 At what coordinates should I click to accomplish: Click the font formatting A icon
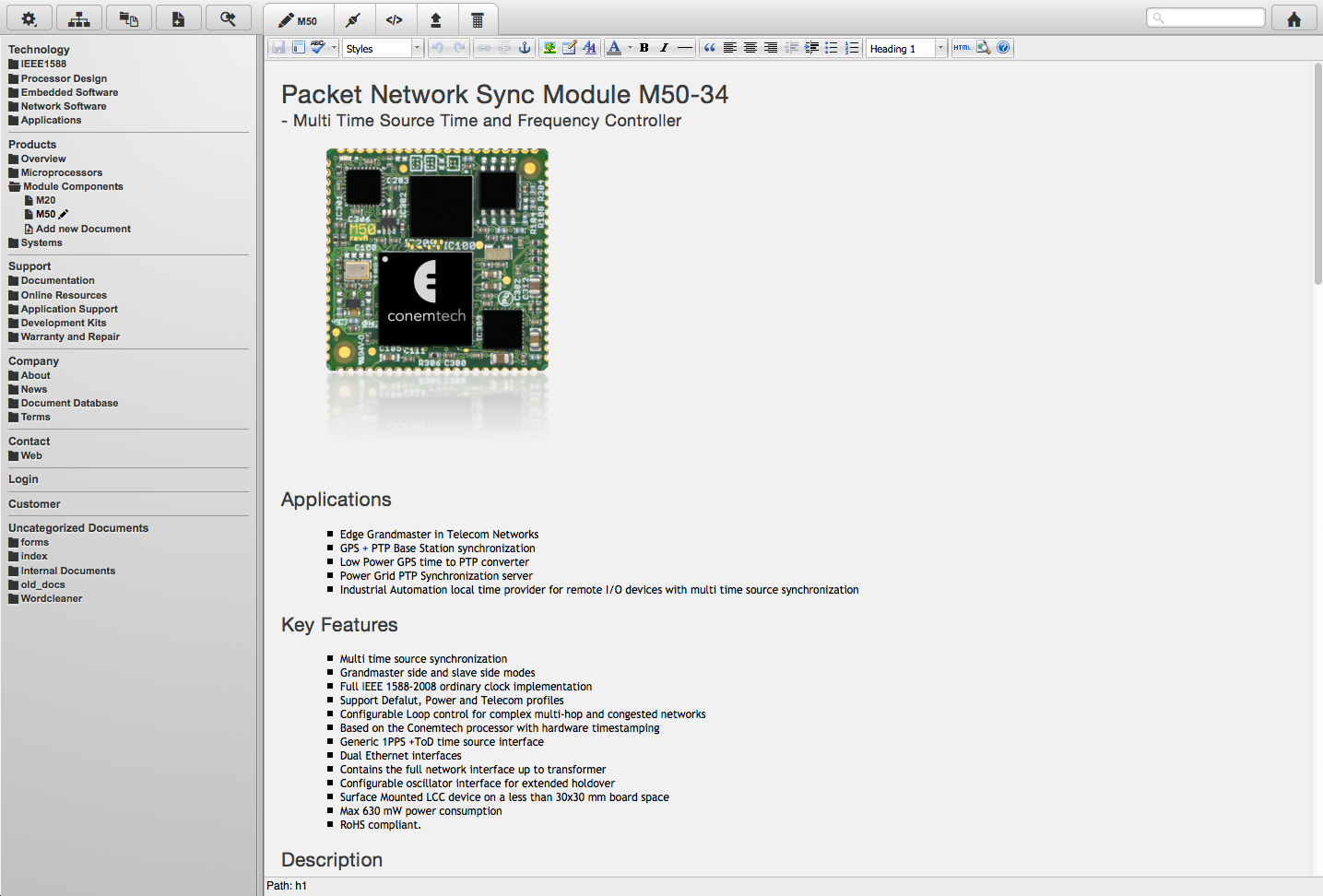point(590,48)
